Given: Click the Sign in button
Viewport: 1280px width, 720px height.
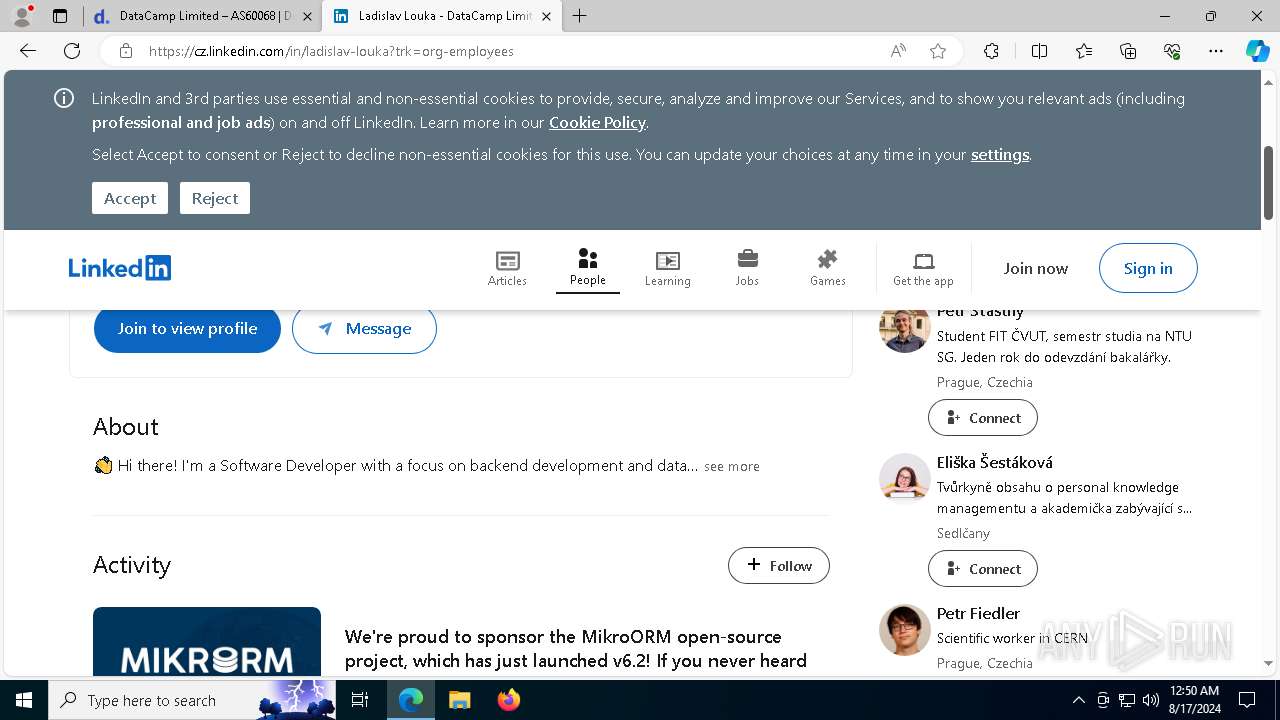Looking at the screenshot, I should pos(1148,268).
